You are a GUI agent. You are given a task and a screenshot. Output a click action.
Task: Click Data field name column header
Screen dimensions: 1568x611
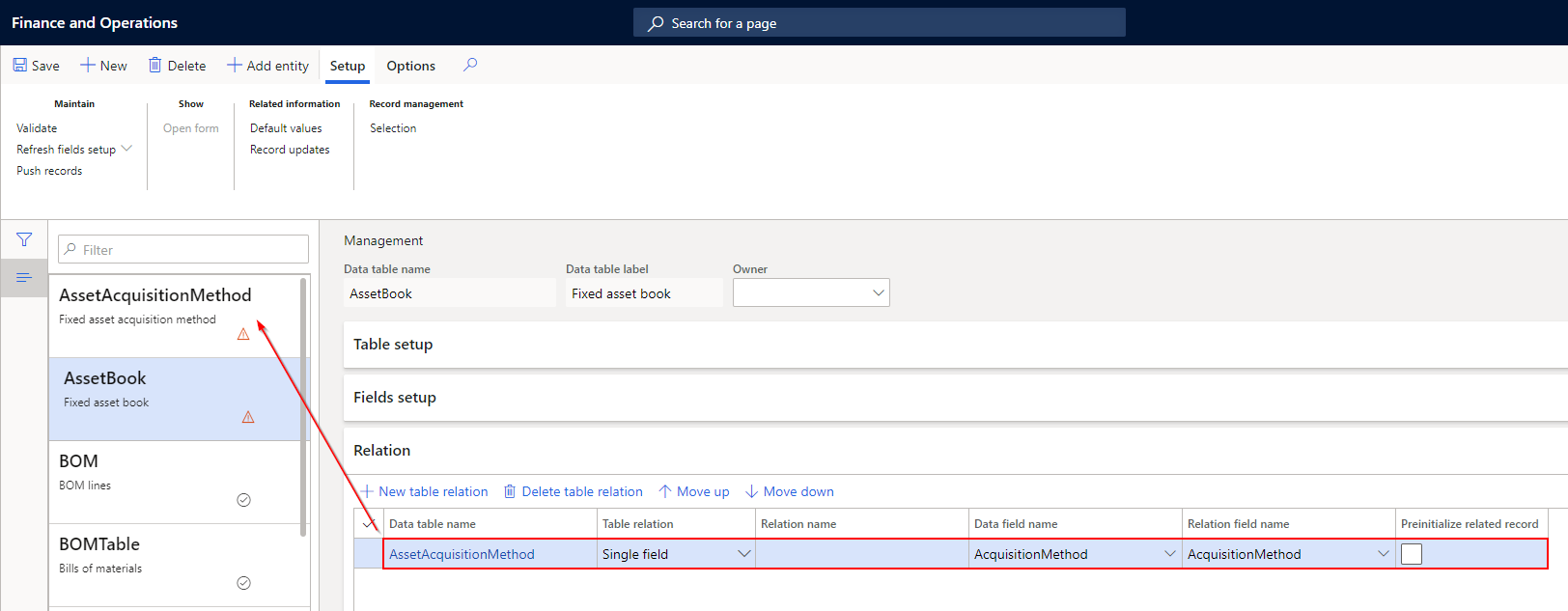(1016, 524)
